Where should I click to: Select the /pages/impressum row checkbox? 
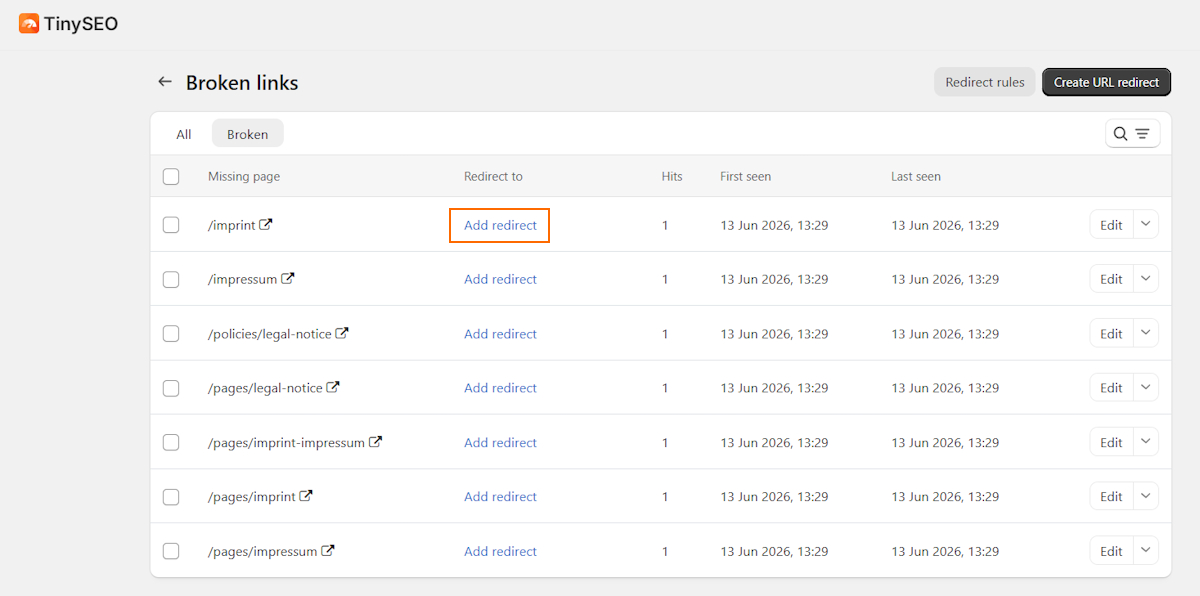[x=171, y=551]
